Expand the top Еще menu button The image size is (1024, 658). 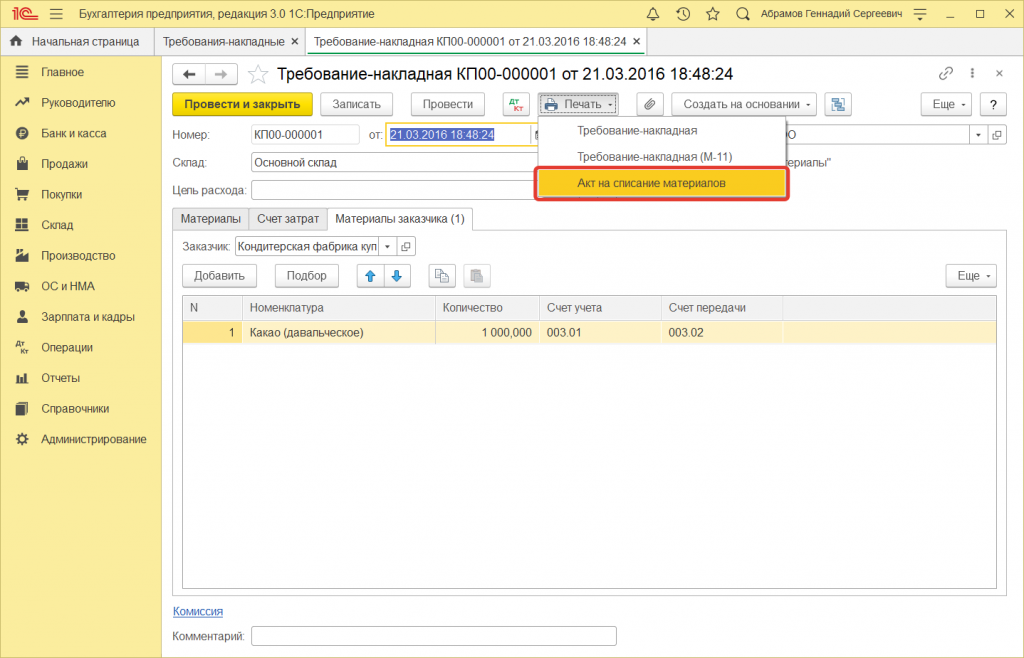coord(945,104)
